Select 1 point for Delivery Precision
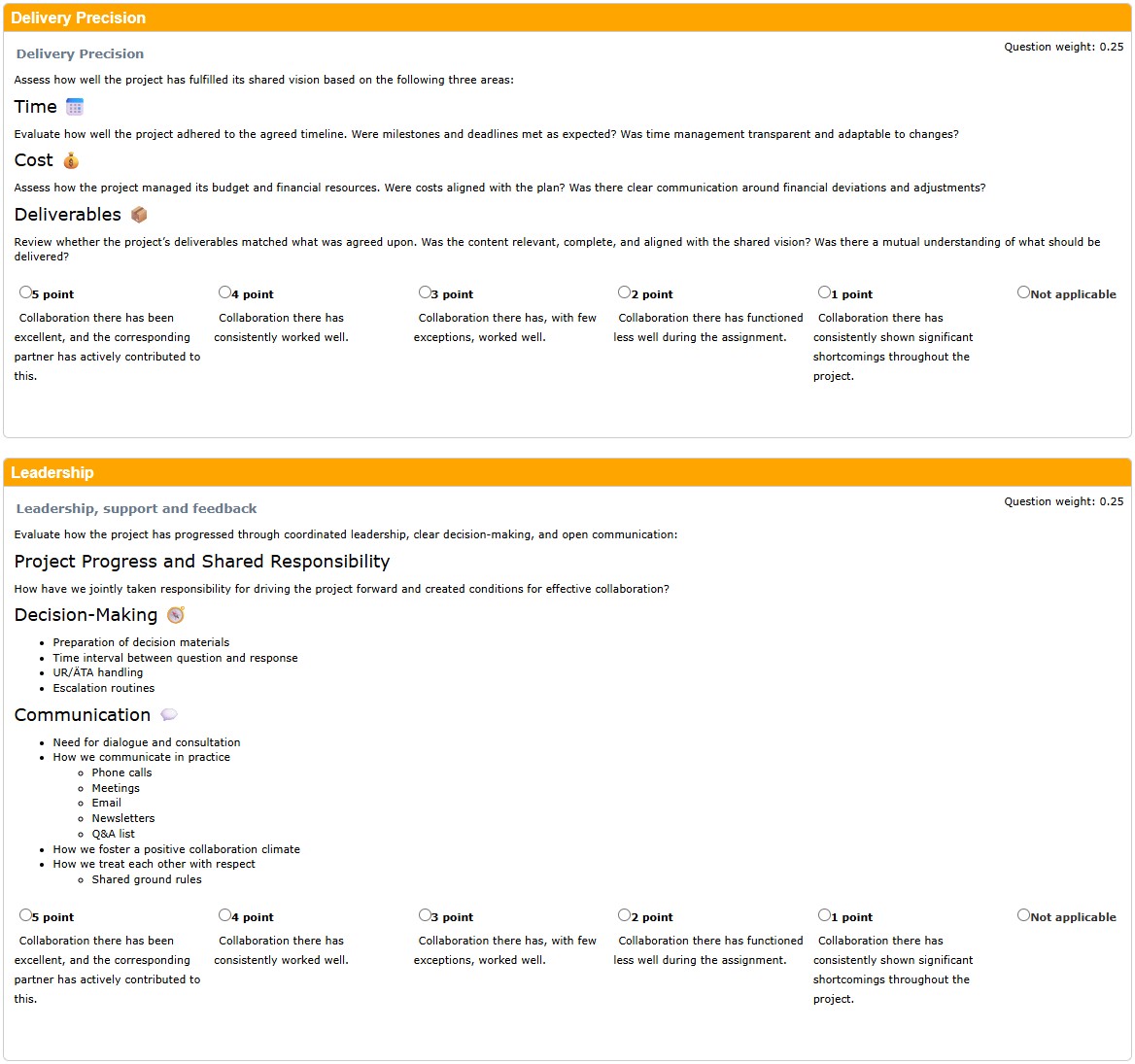This screenshot has width=1135, height=1064. click(824, 292)
